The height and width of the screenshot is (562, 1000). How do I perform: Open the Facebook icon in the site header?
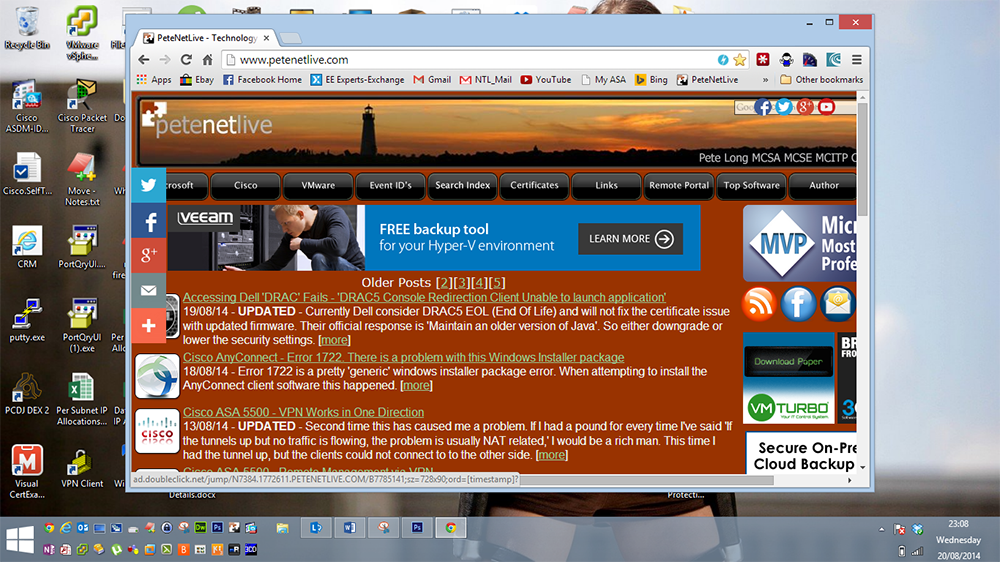pyautogui.click(x=763, y=107)
